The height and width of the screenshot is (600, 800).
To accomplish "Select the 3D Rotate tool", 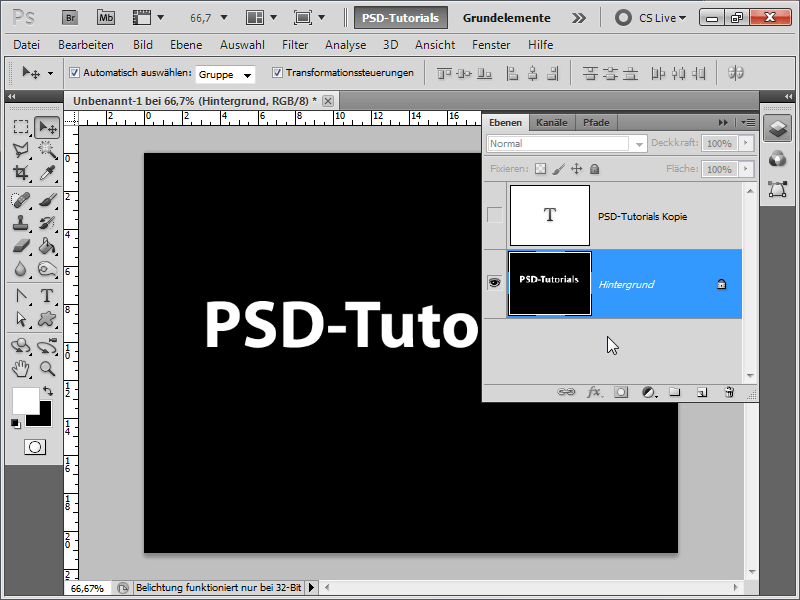I will (x=20, y=346).
